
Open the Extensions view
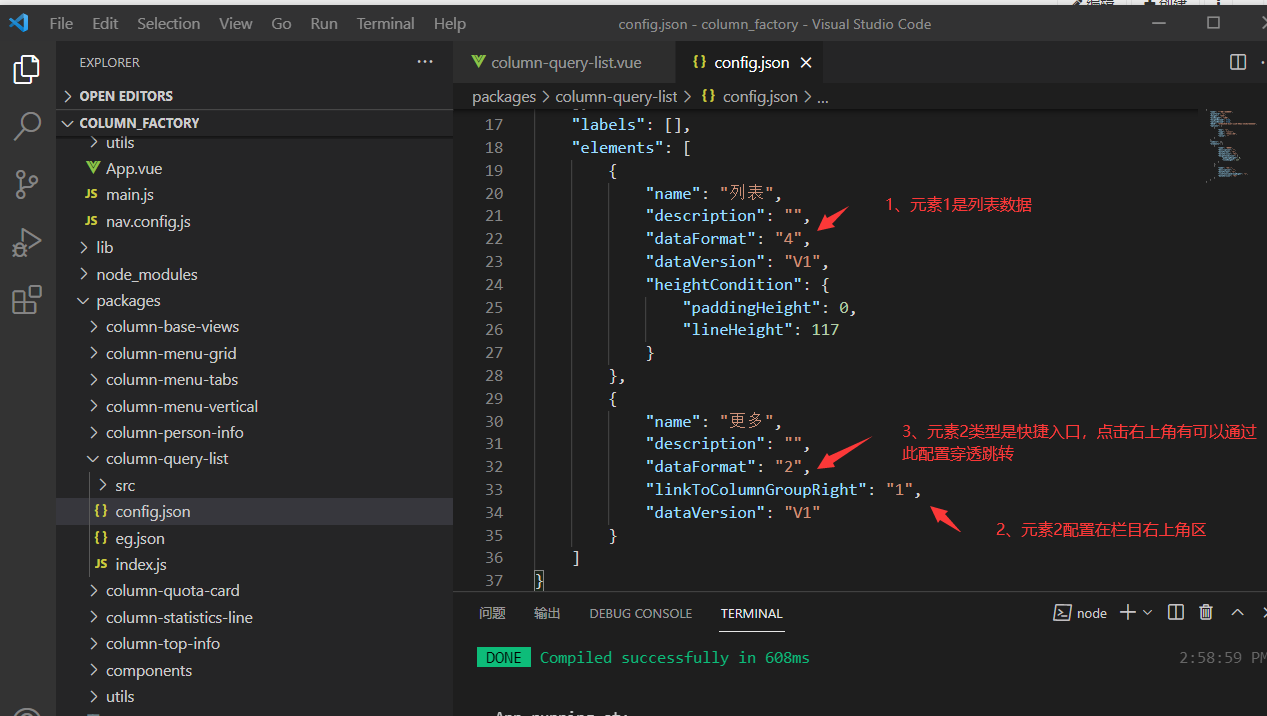coord(27,300)
